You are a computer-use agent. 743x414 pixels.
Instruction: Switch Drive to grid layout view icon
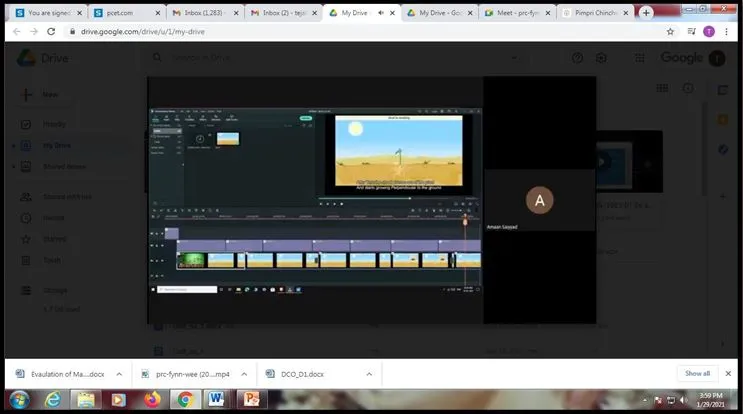pyautogui.click(x=662, y=88)
